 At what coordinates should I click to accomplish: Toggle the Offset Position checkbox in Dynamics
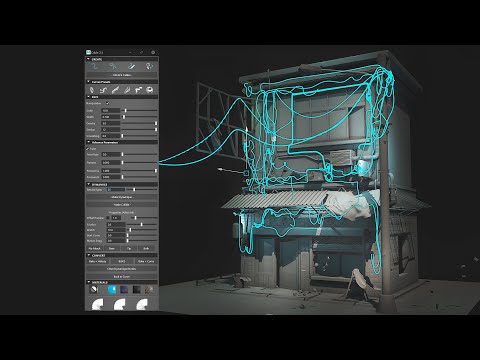tap(108, 218)
